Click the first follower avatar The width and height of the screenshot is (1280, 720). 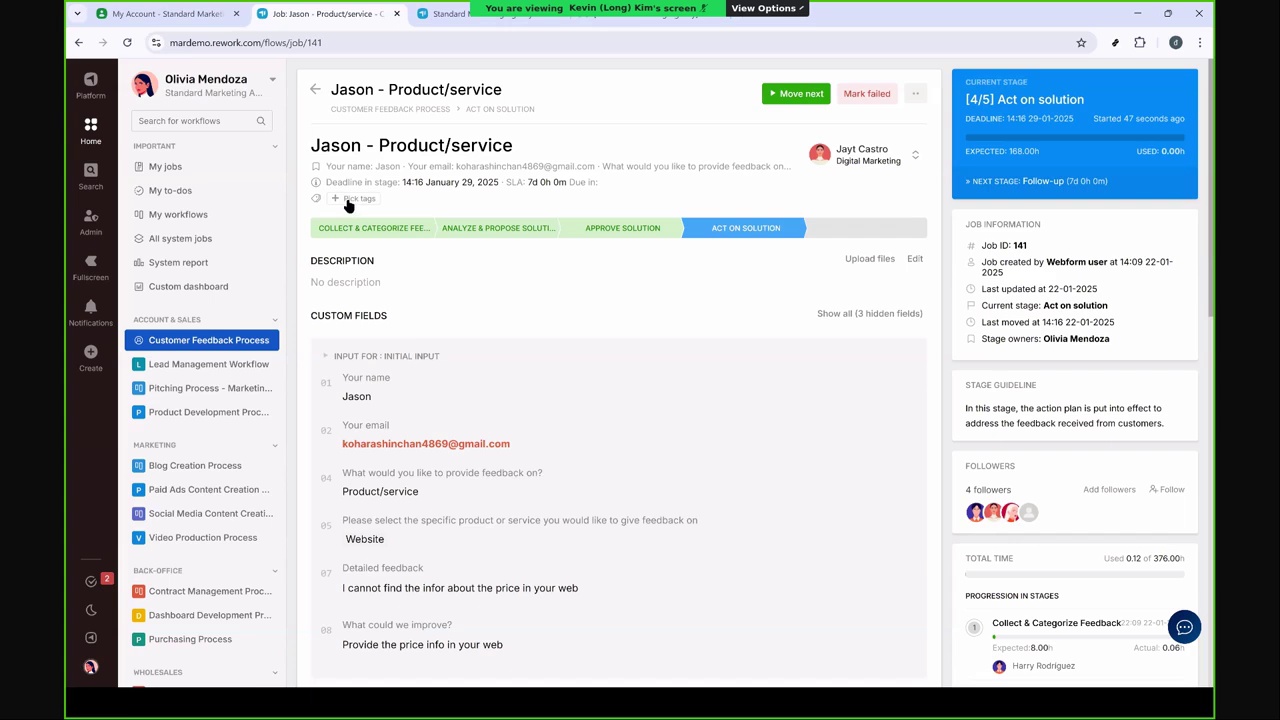click(975, 512)
